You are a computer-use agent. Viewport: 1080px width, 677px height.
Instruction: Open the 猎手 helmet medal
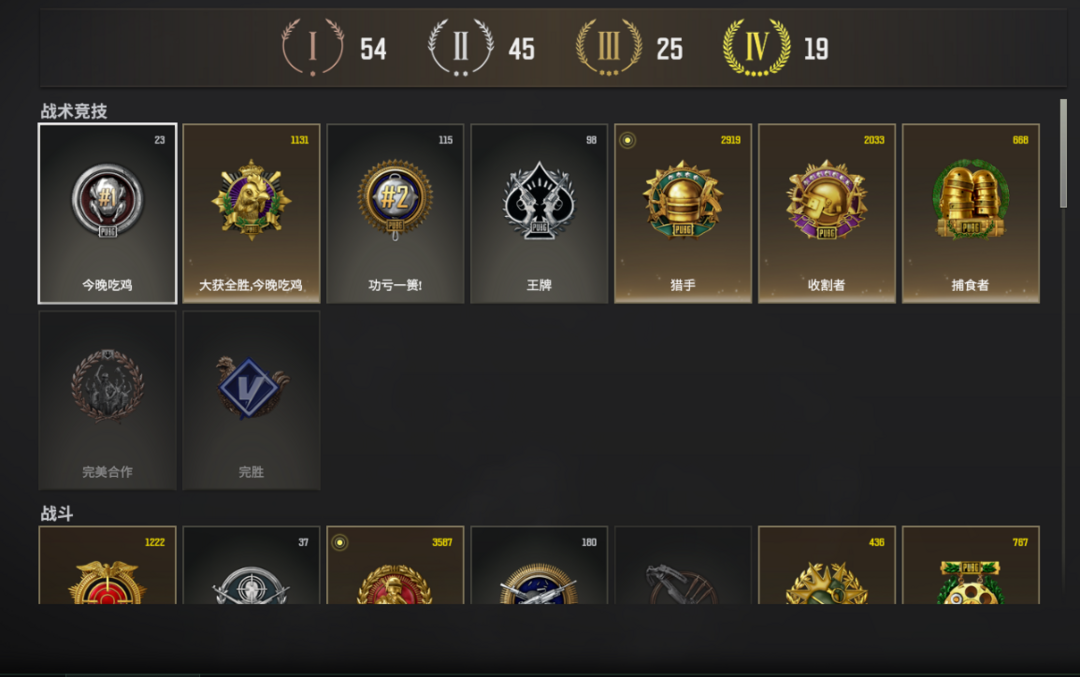pos(683,213)
